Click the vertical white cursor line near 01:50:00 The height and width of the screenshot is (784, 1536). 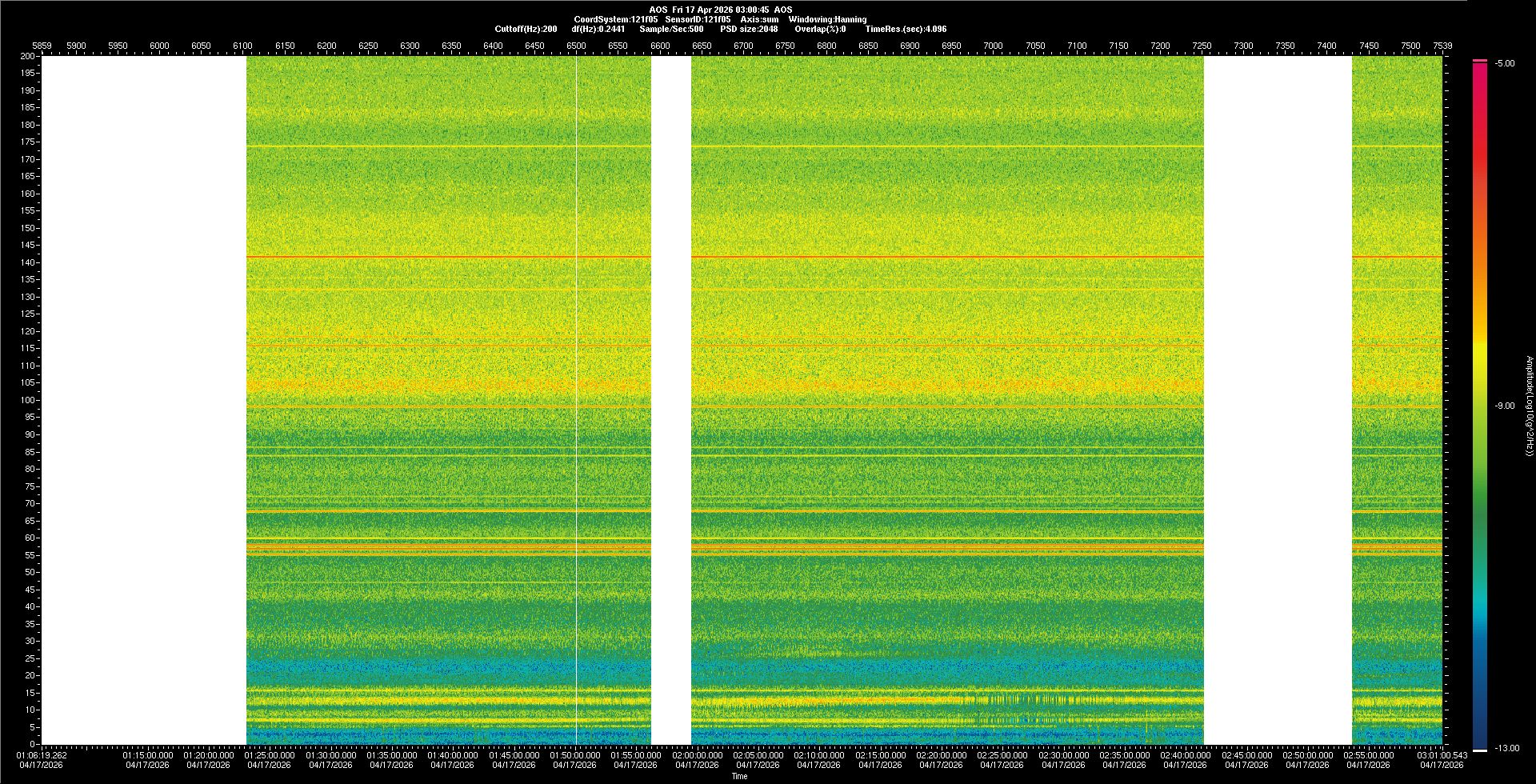pyautogui.click(x=576, y=400)
